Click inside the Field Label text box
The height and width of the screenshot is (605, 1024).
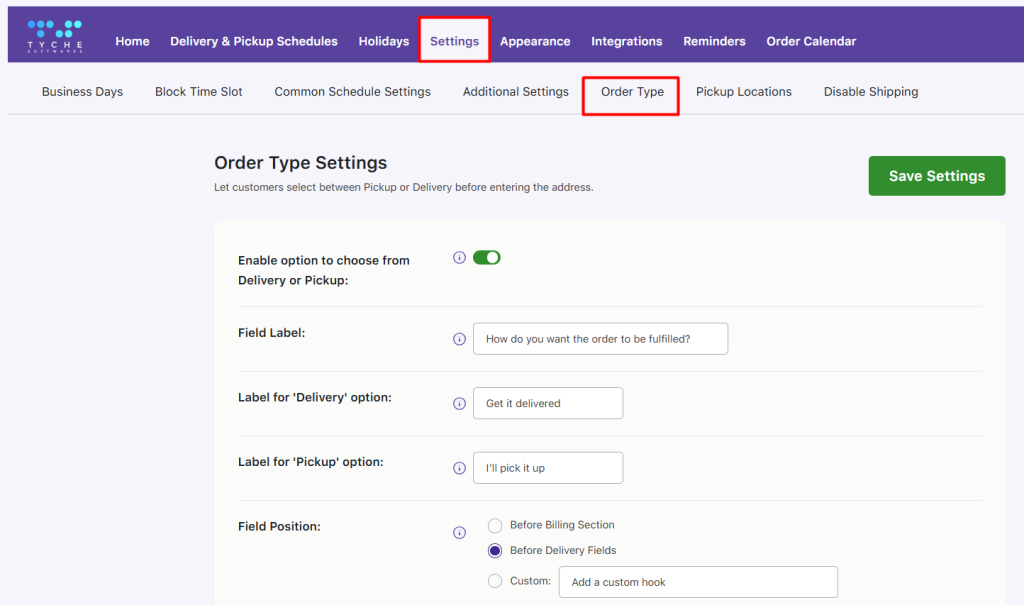600,338
